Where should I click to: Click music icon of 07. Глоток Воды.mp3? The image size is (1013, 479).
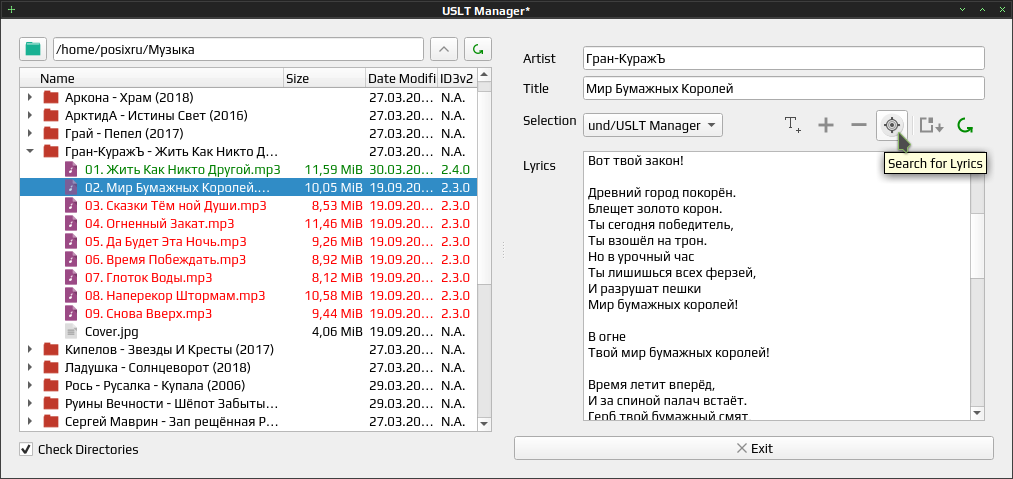(x=71, y=278)
